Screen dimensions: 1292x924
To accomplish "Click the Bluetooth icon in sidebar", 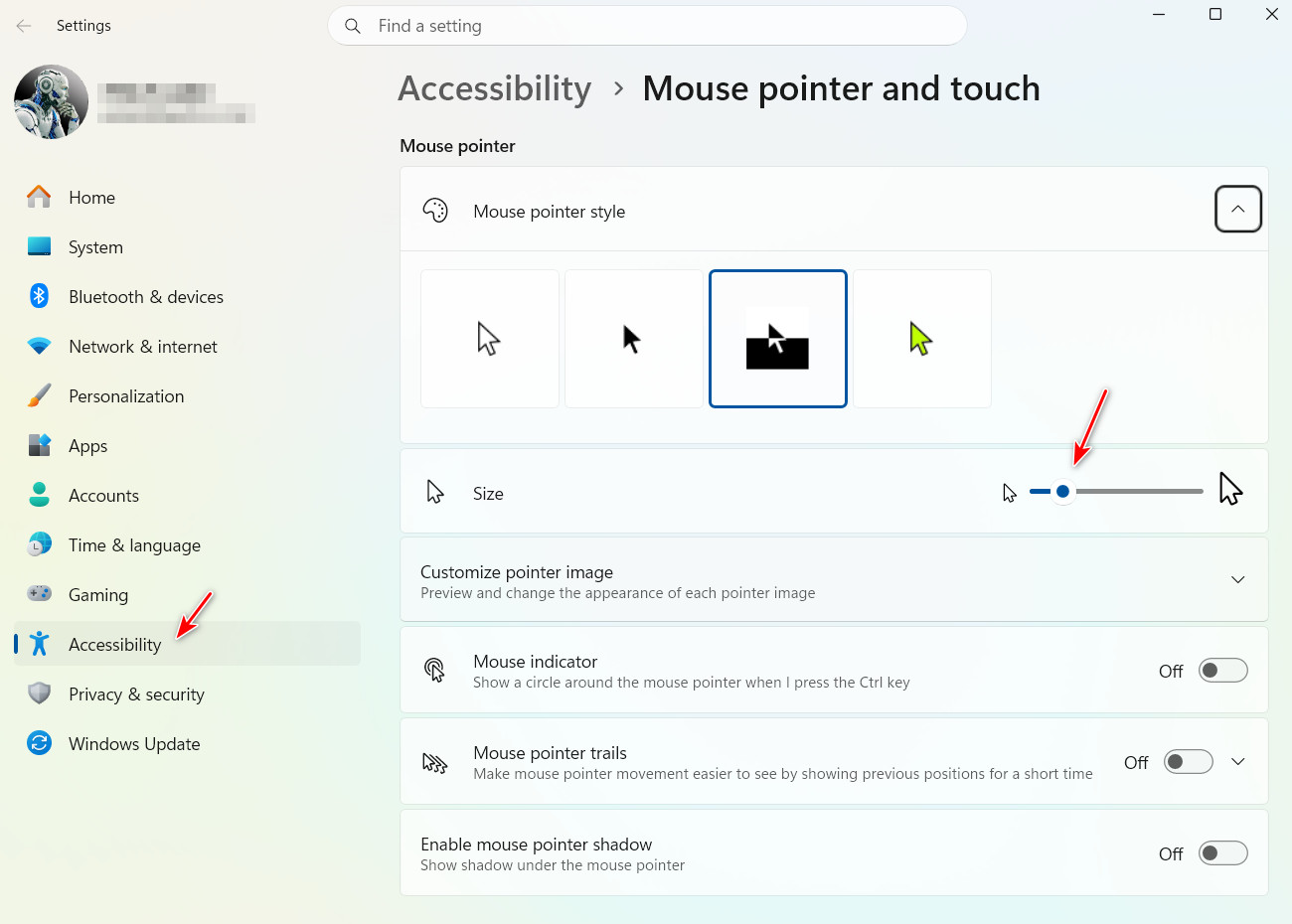I will tap(40, 296).
